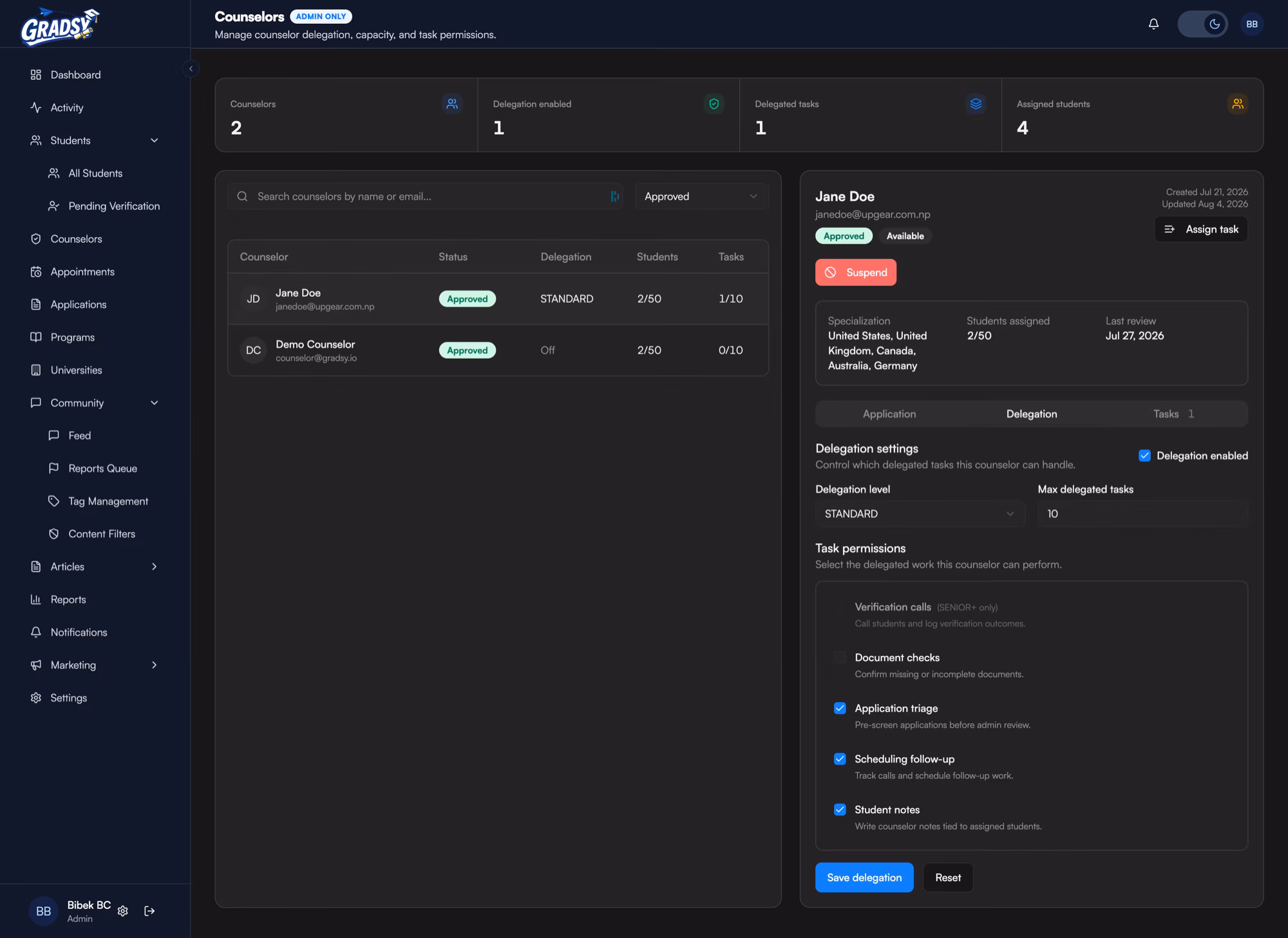
Task: Click the search counselors input field
Action: tap(425, 196)
